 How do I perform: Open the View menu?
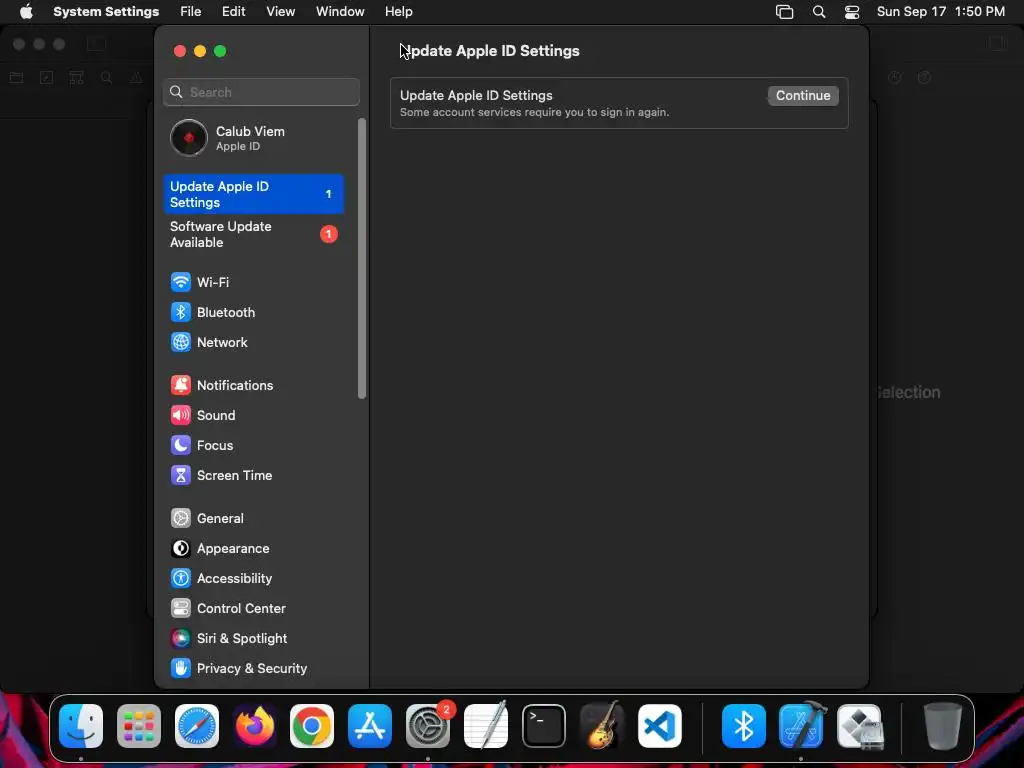[x=280, y=12]
